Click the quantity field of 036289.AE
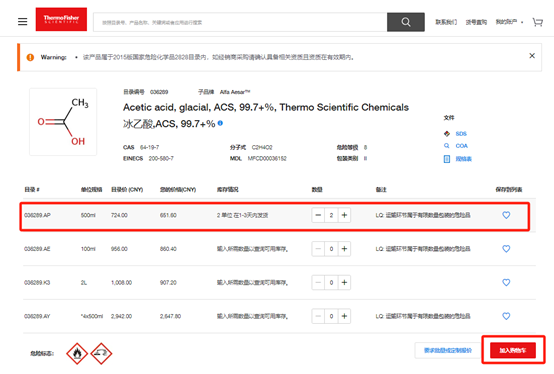554x374 pixels. click(331, 249)
